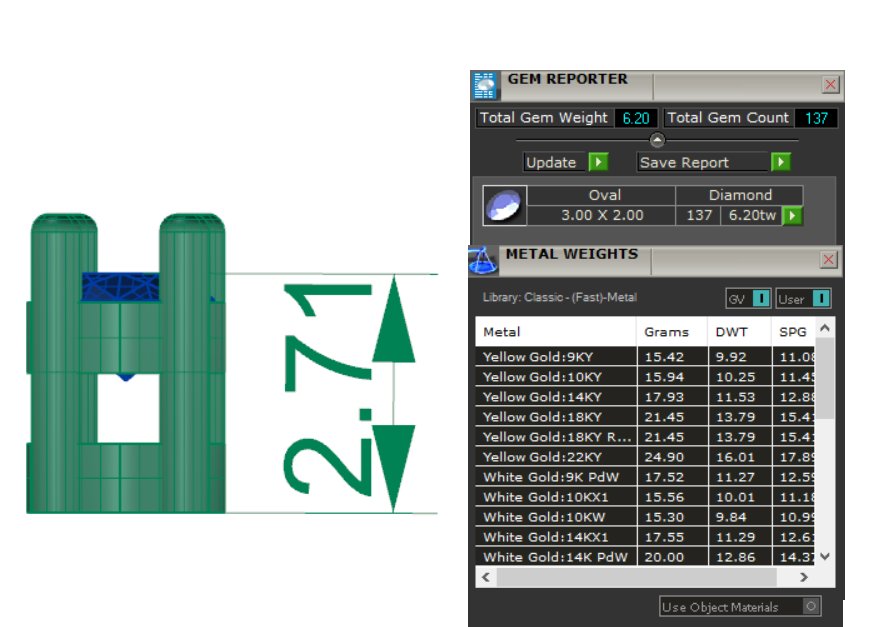871x627 pixels.
Task: Click the metal list scroll up arrow
Action: point(825,328)
